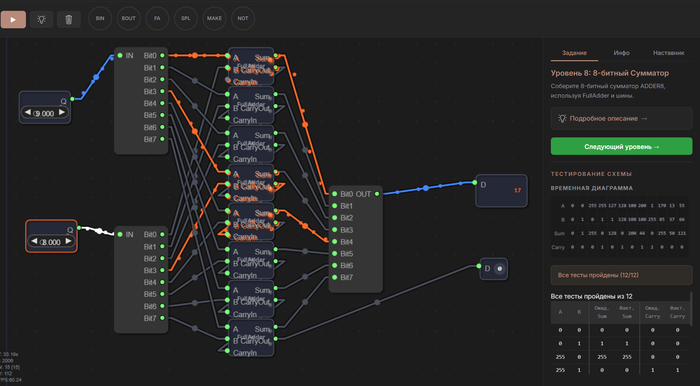Click the Q output pin of 9.000 input
This screenshot has height=386, width=700.
point(72,99)
